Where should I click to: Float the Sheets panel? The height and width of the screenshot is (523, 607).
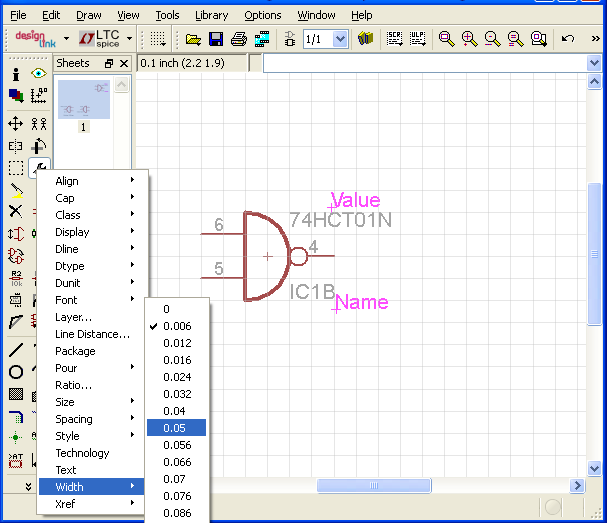(109, 63)
